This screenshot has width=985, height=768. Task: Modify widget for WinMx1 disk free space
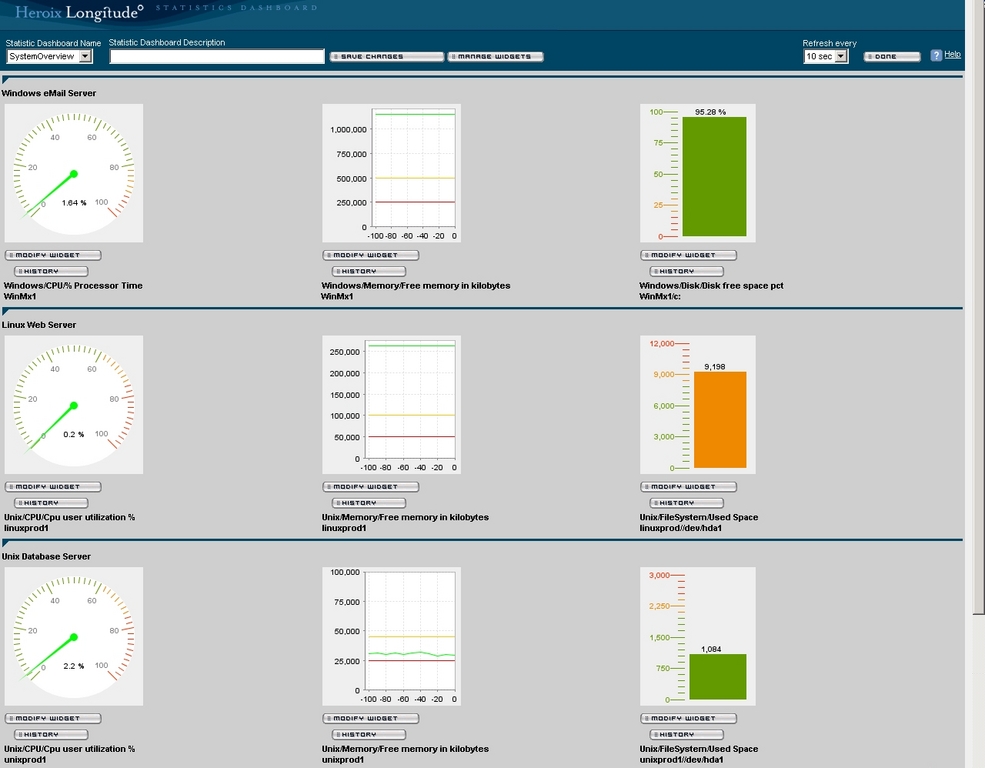pyautogui.click(x=688, y=255)
